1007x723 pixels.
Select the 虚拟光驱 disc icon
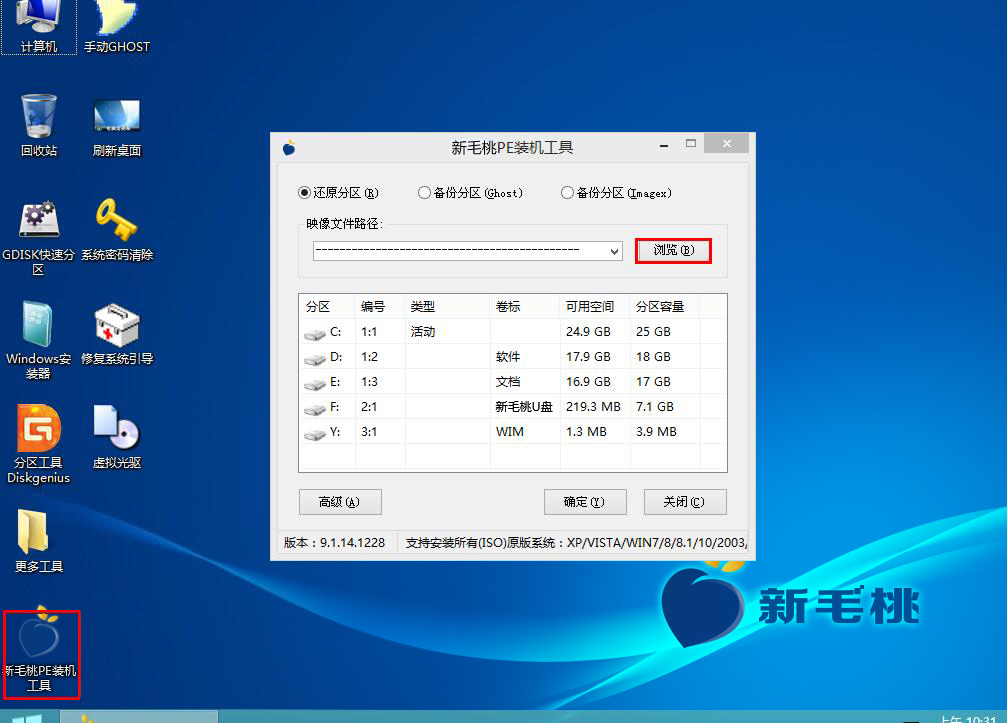[x=116, y=437]
